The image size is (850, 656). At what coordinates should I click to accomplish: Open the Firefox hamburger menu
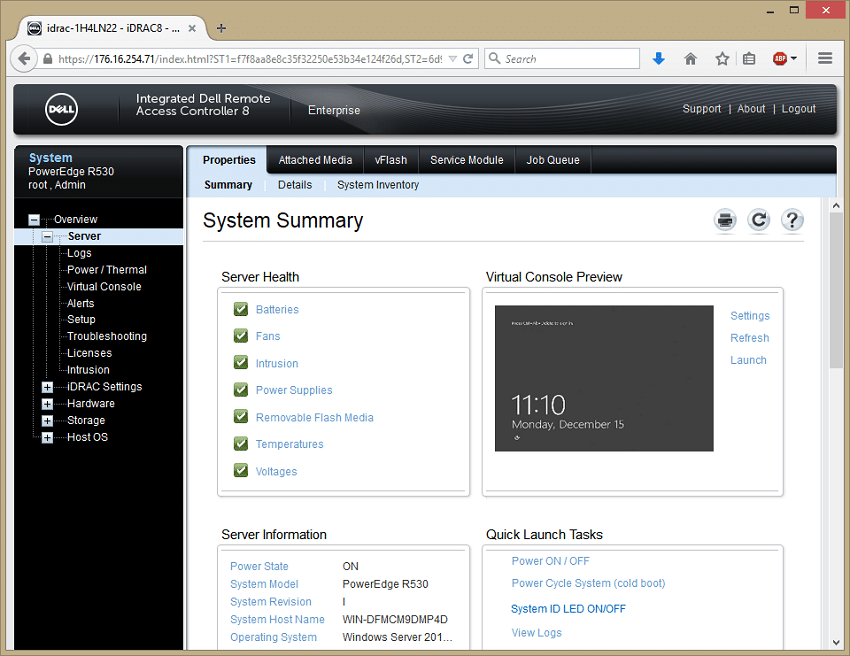click(x=825, y=59)
